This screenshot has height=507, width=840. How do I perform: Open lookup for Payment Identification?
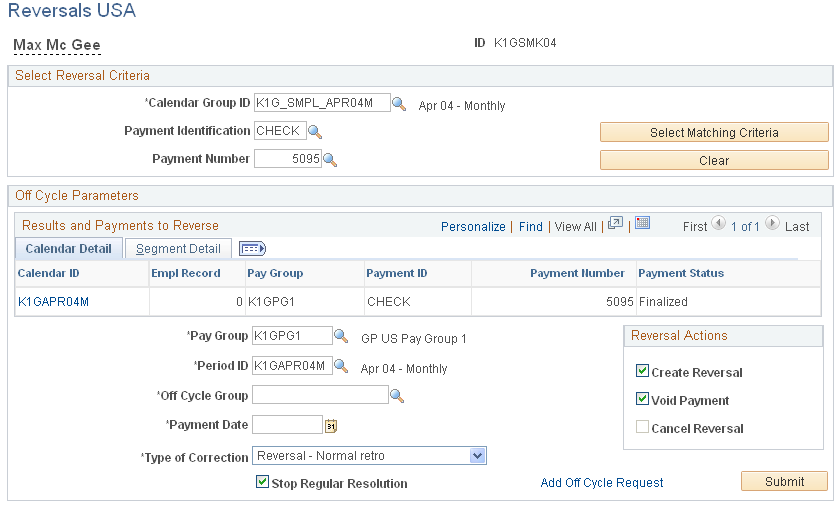(315, 131)
